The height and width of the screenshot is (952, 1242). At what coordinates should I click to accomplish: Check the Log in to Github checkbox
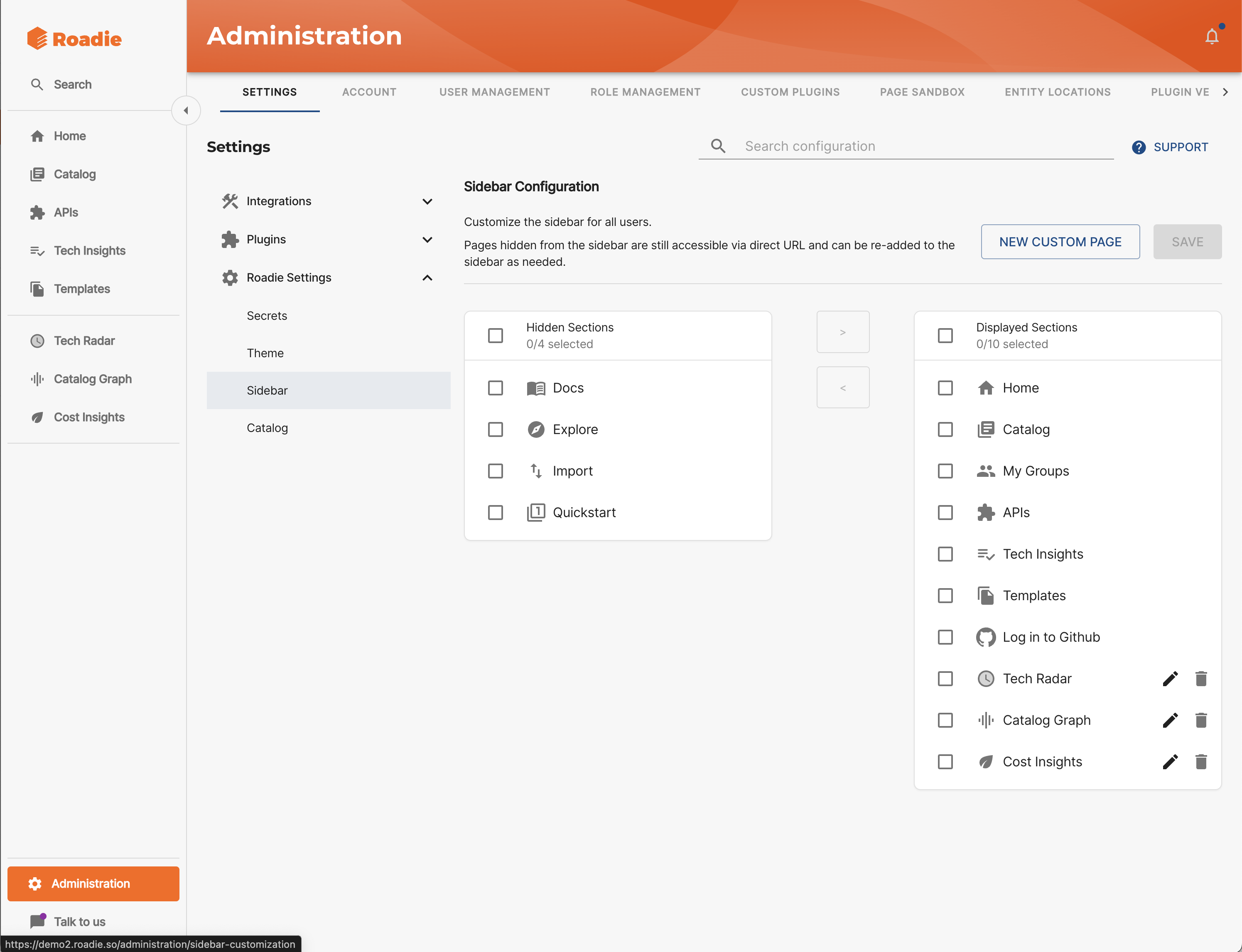(945, 637)
